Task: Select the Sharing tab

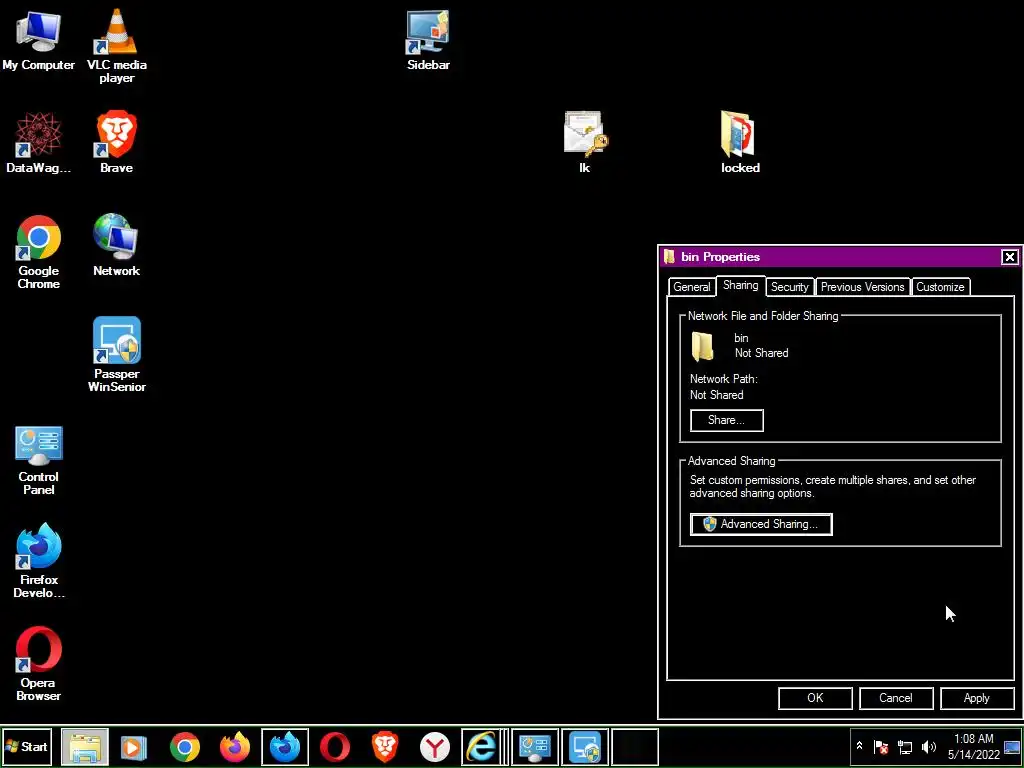Action: click(741, 285)
